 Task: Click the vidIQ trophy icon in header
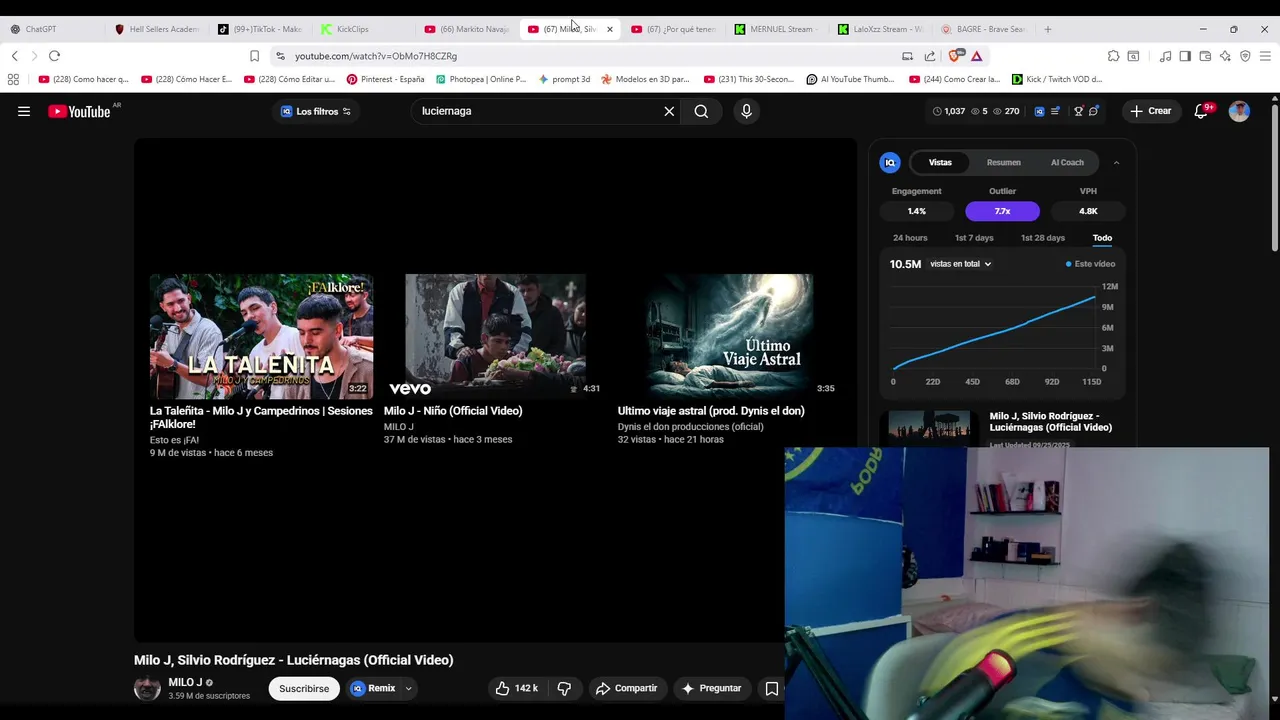[1078, 111]
